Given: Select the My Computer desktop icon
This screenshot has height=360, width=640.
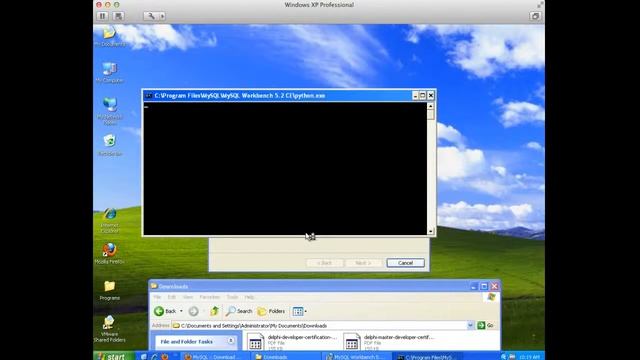Looking at the screenshot, I should click(109, 73).
